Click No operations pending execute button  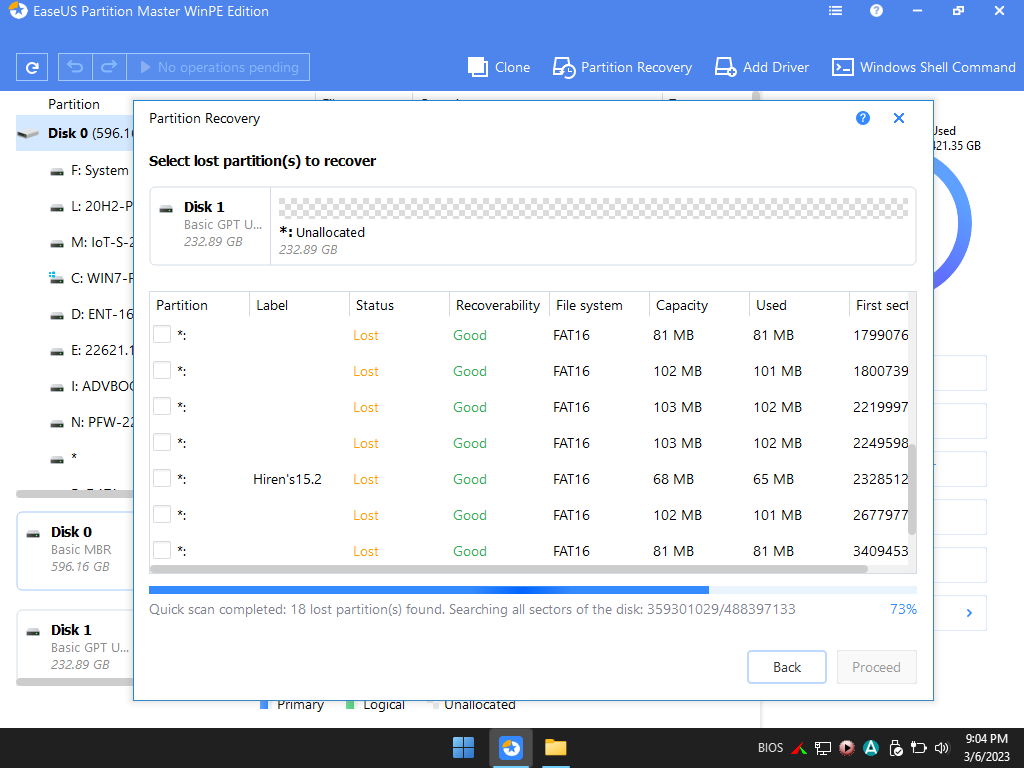click(218, 67)
